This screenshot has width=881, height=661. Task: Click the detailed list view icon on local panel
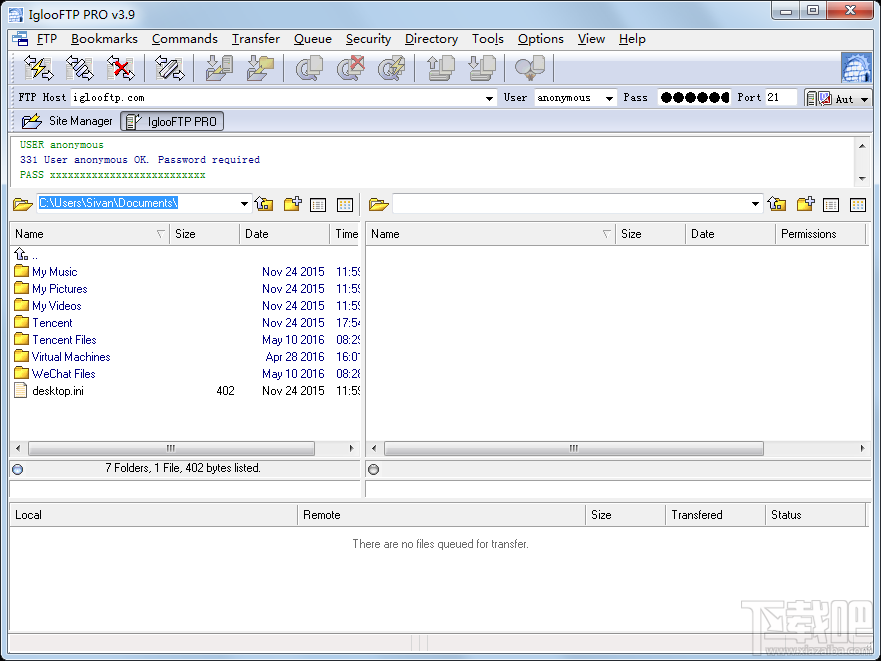click(x=318, y=203)
